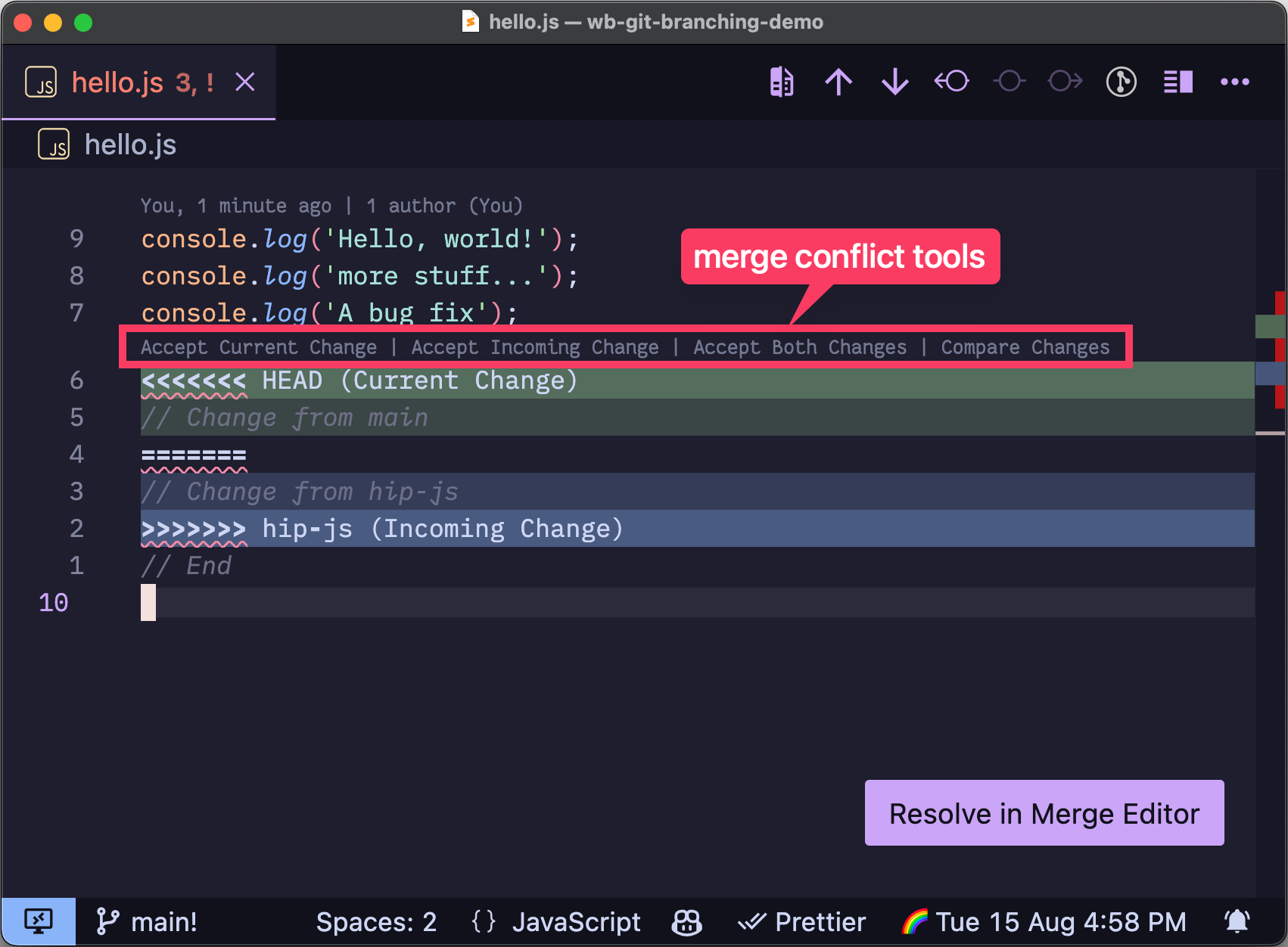Click Accept Both Changes
The image size is (1288, 947).
point(800,347)
